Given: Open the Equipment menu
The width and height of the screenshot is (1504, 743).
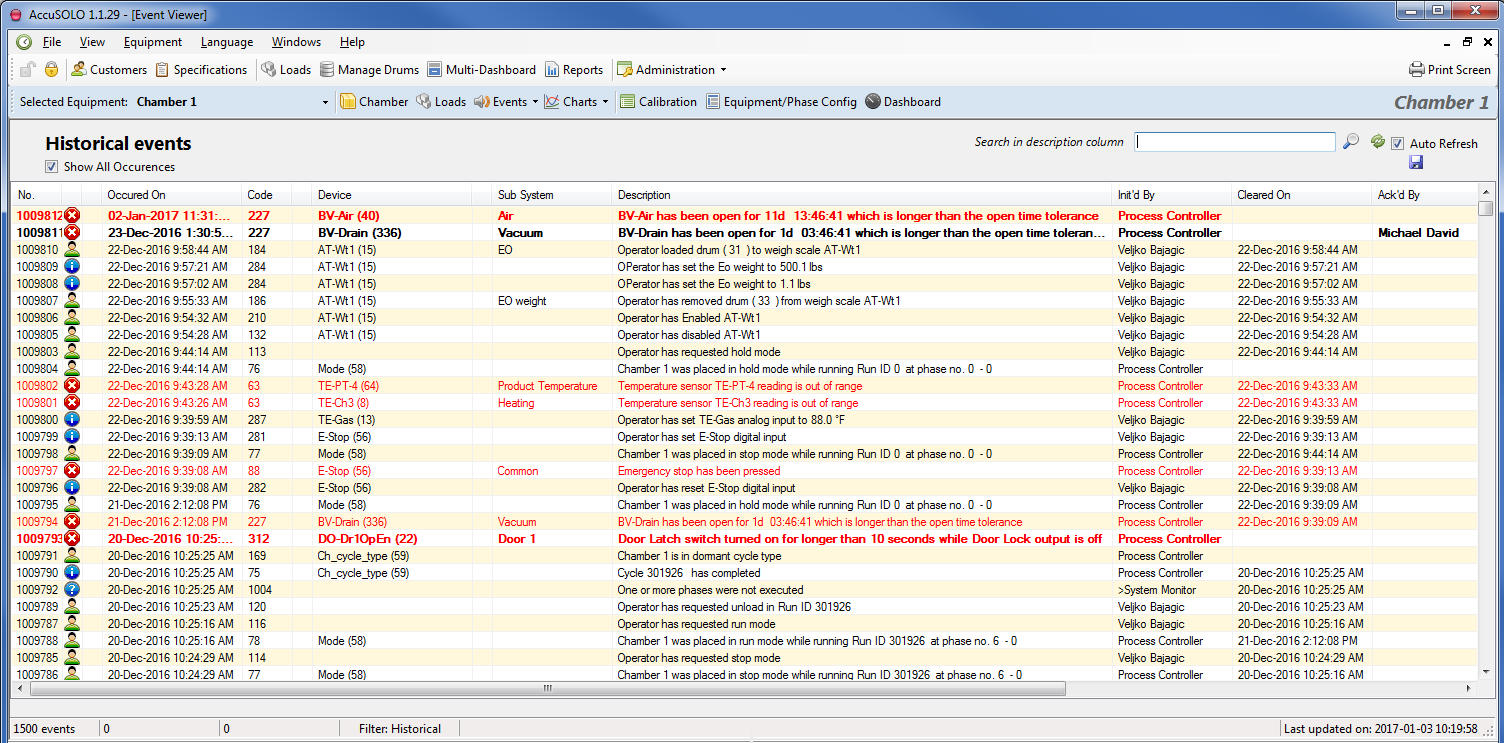Looking at the screenshot, I should click(152, 42).
